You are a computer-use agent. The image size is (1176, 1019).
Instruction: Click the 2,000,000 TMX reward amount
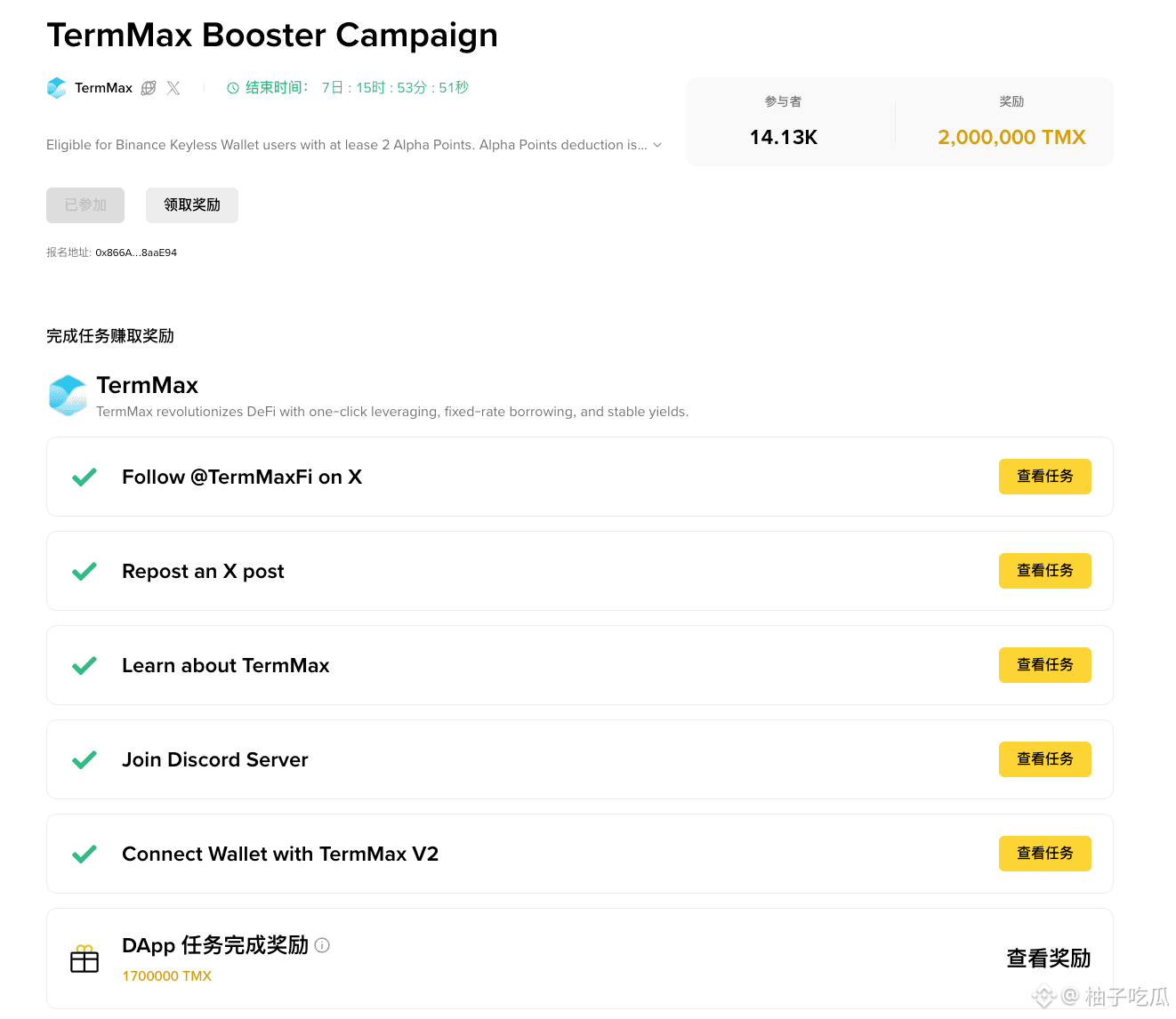1011,137
